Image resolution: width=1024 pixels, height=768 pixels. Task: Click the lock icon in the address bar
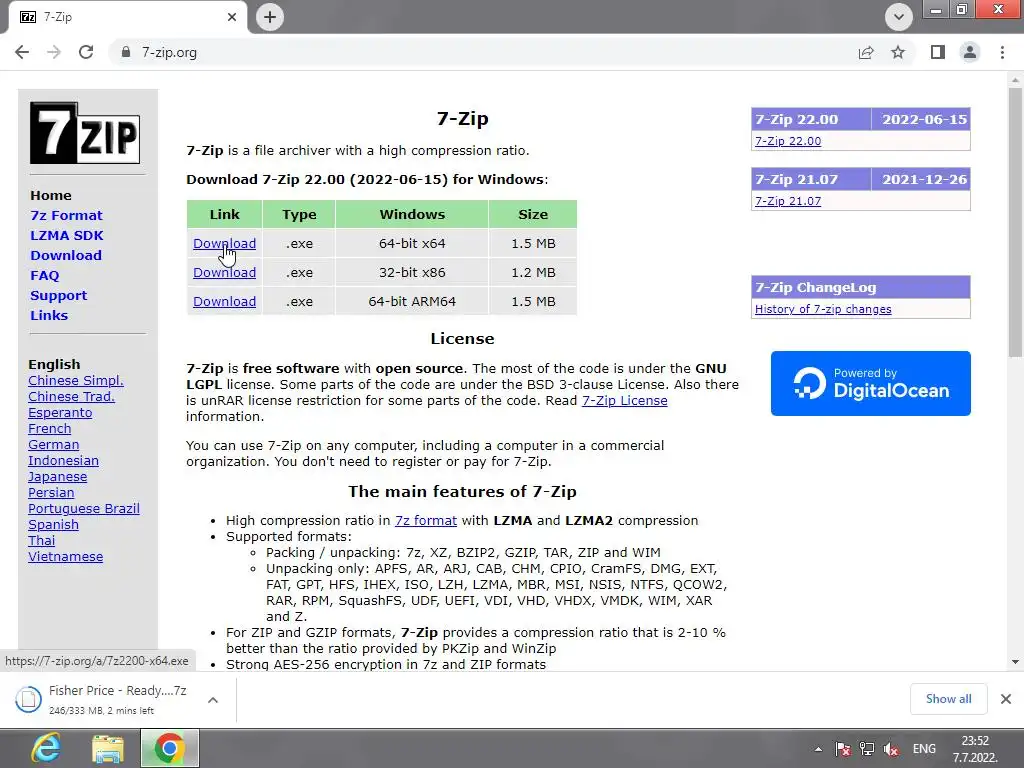click(x=126, y=52)
